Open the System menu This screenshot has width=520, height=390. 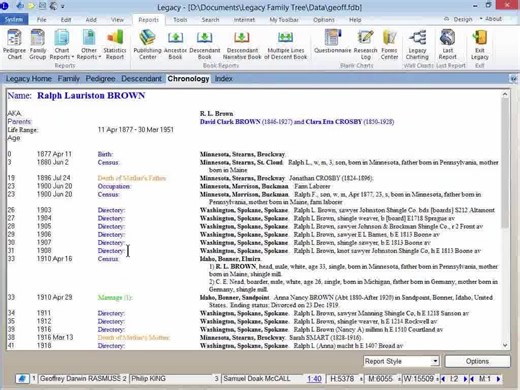14,20
